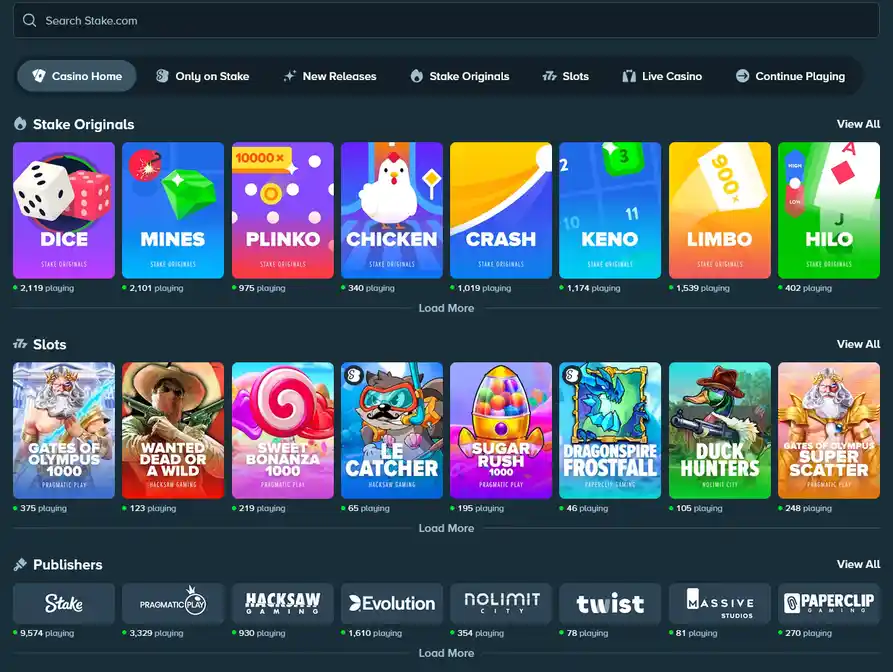This screenshot has height=672, width=893.
Task: Launch the Hilo game
Action: click(829, 210)
